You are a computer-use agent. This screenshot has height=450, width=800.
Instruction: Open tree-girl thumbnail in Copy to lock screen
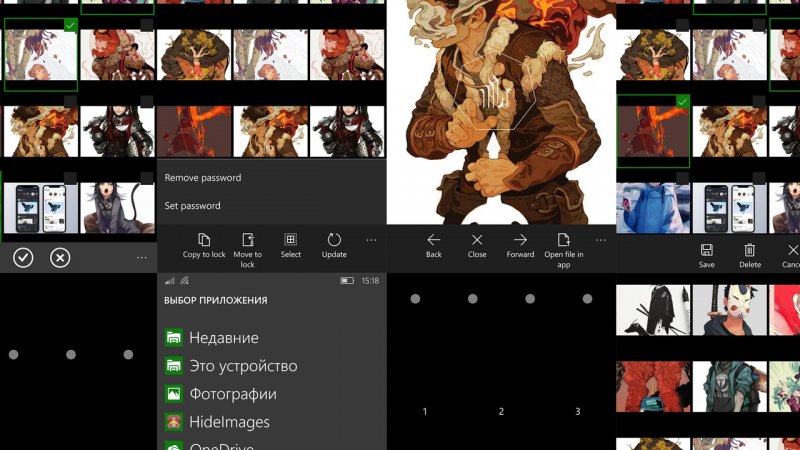[270, 55]
